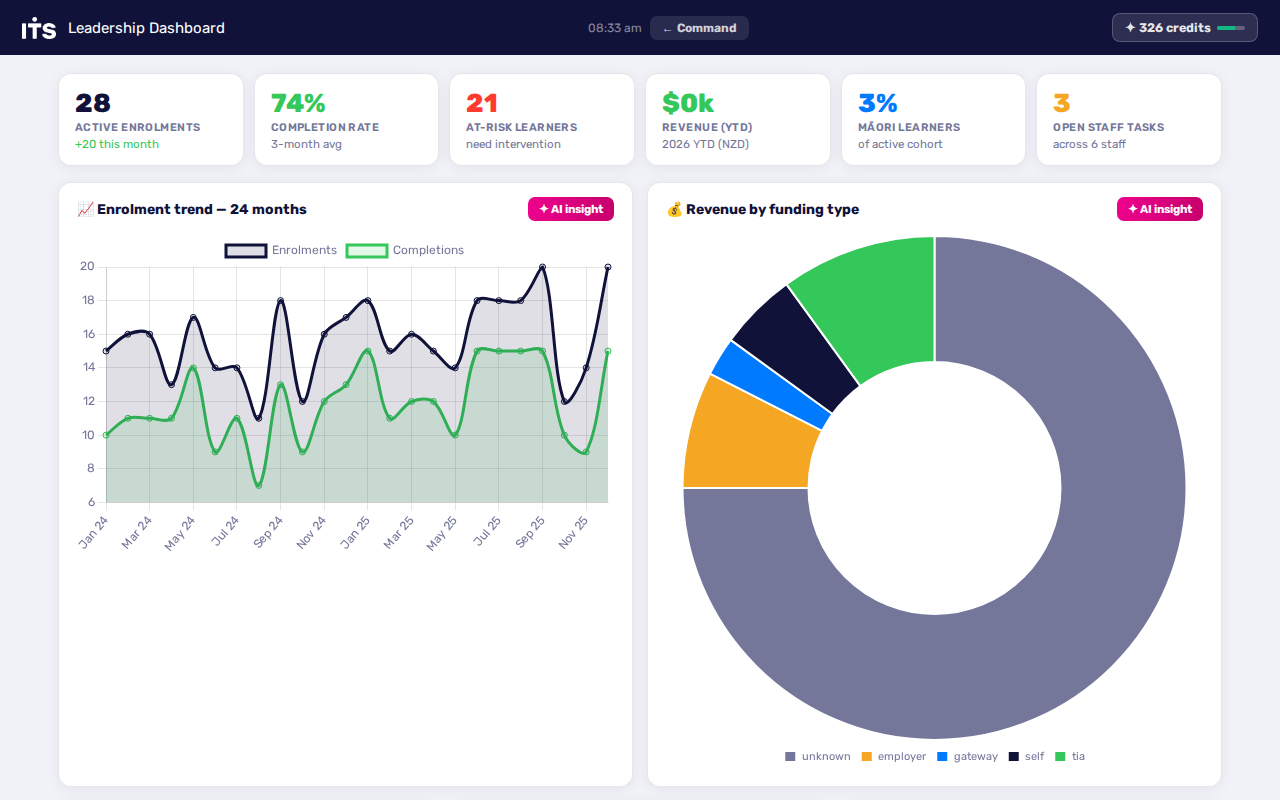Click the Leadership Dashboard title
Image resolution: width=1280 pixels, height=800 pixels.
pyautogui.click(x=146, y=28)
